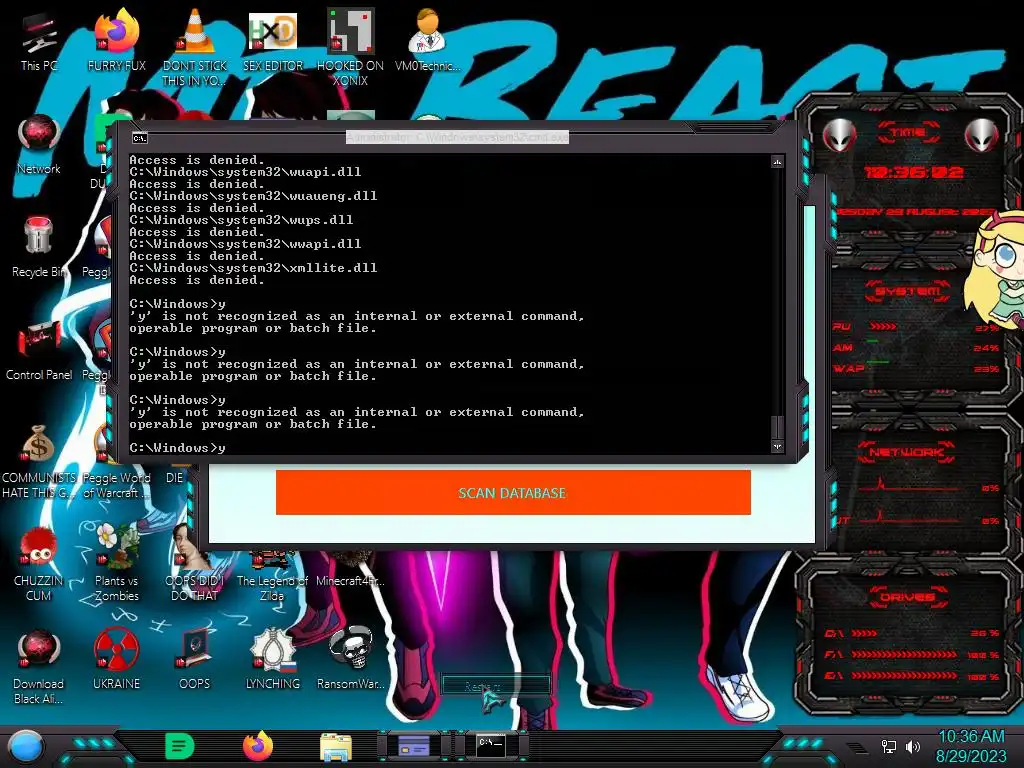Screen dimensions: 1024x768
Task: Click the cmd scrollbar up arrow
Action: [777, 162]
